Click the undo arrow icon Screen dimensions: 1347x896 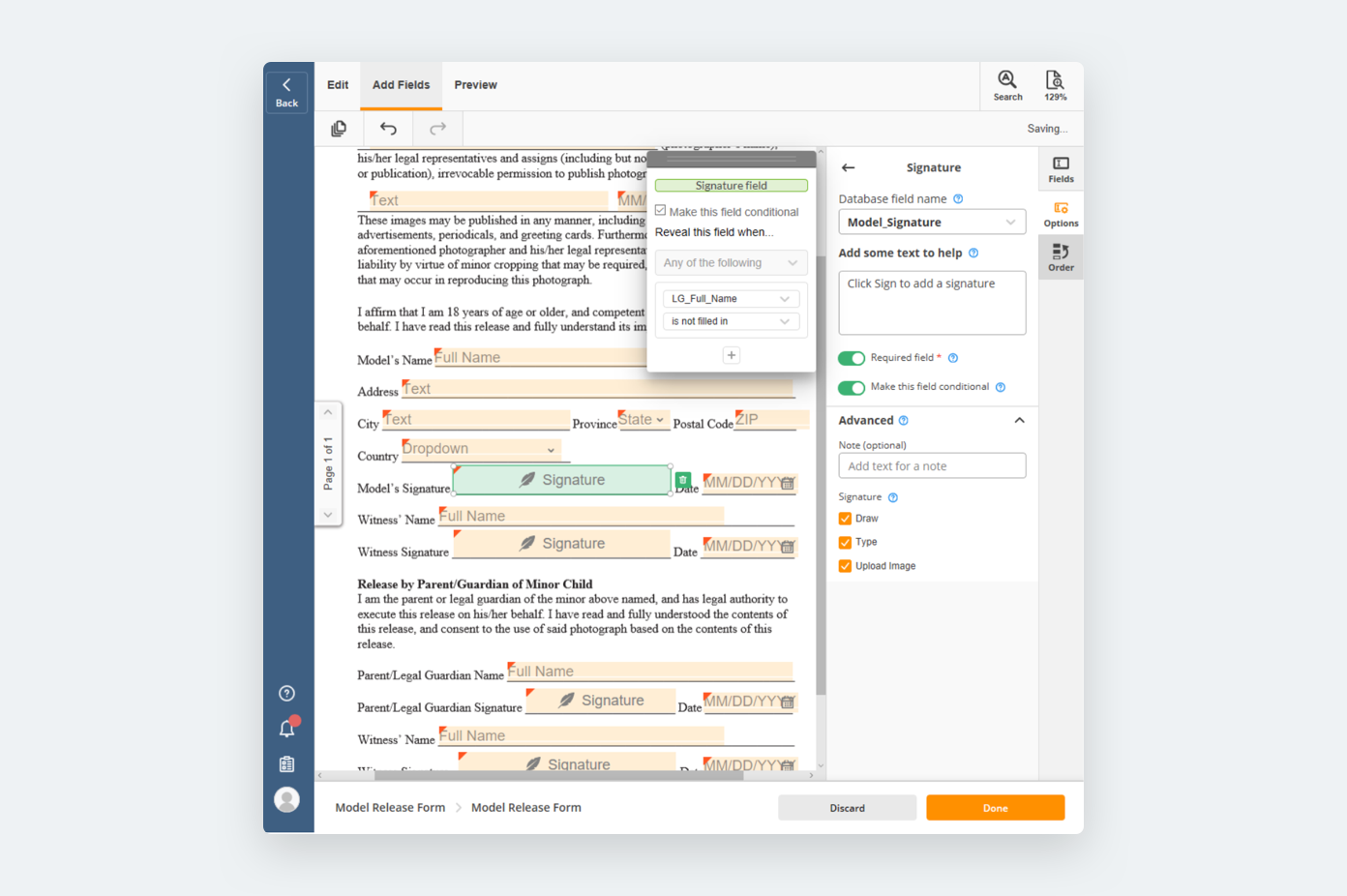point(388,129)
